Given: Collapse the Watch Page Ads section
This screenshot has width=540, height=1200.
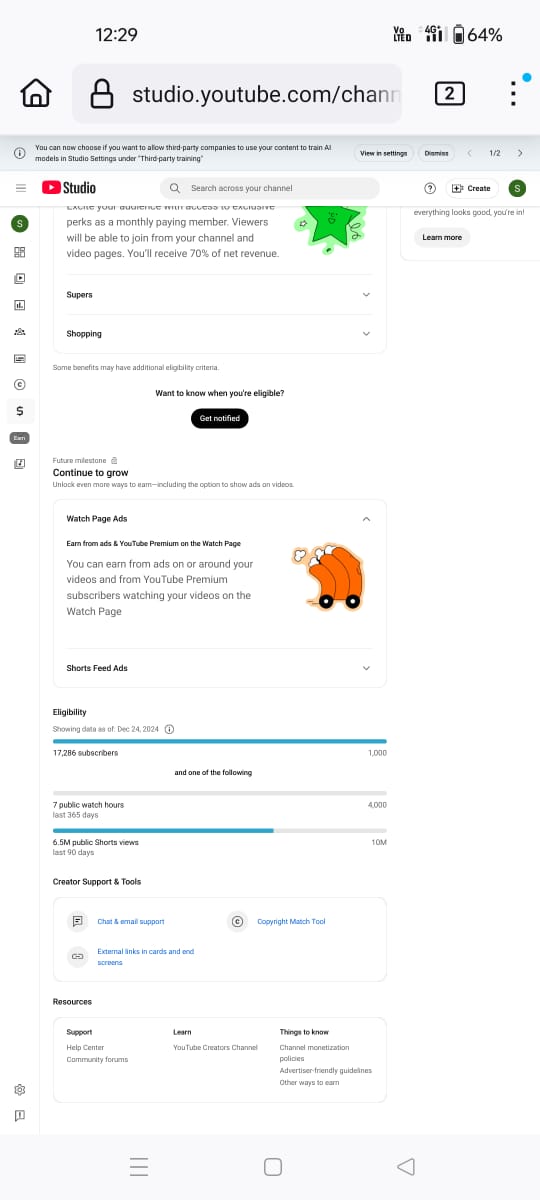Looking at the screenshot, I should click(219, 519).
